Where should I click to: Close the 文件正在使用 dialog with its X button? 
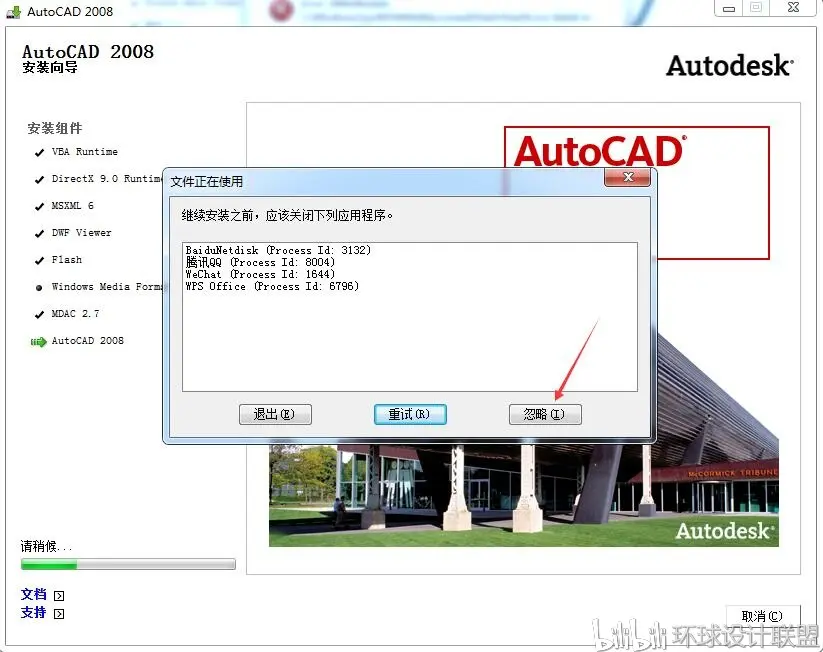coord(627,177)
